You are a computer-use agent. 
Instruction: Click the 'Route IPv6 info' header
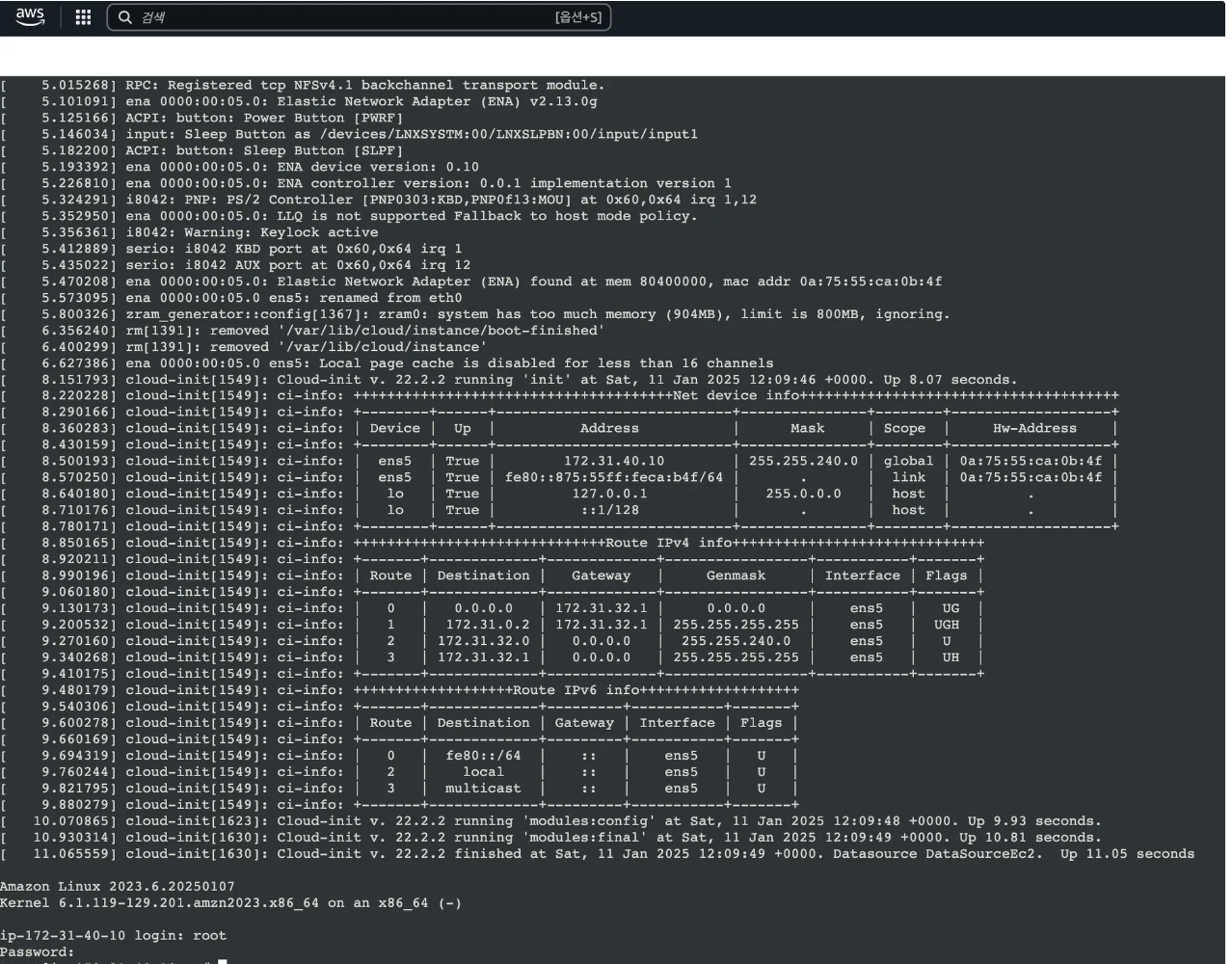click(x=576, y=690)
